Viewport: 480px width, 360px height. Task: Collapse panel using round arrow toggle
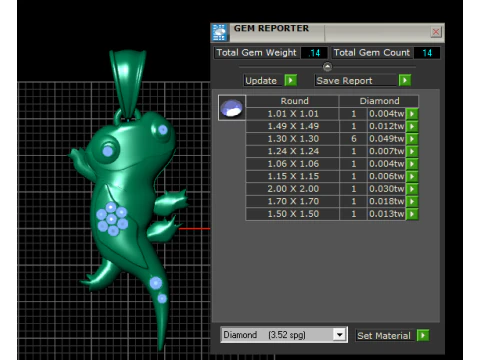pos(327,67)
